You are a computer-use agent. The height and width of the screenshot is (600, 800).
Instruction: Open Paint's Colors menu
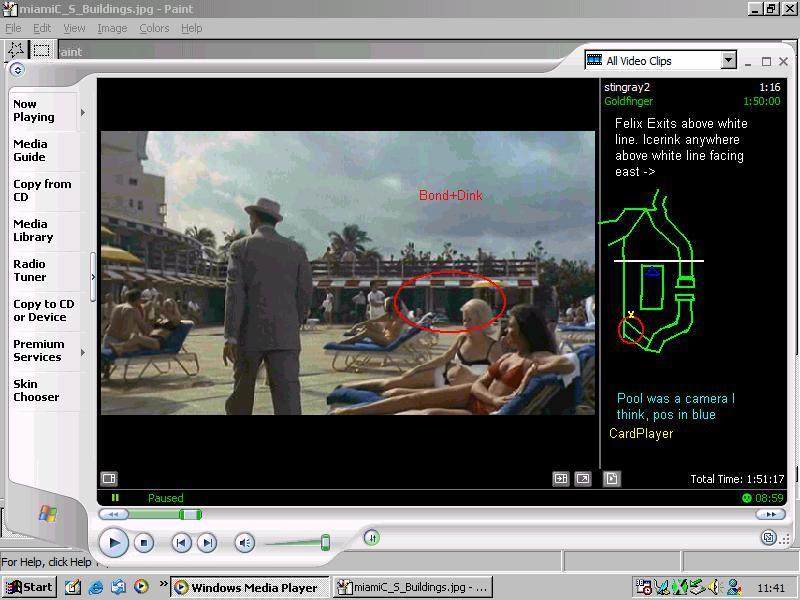[154, 29]
